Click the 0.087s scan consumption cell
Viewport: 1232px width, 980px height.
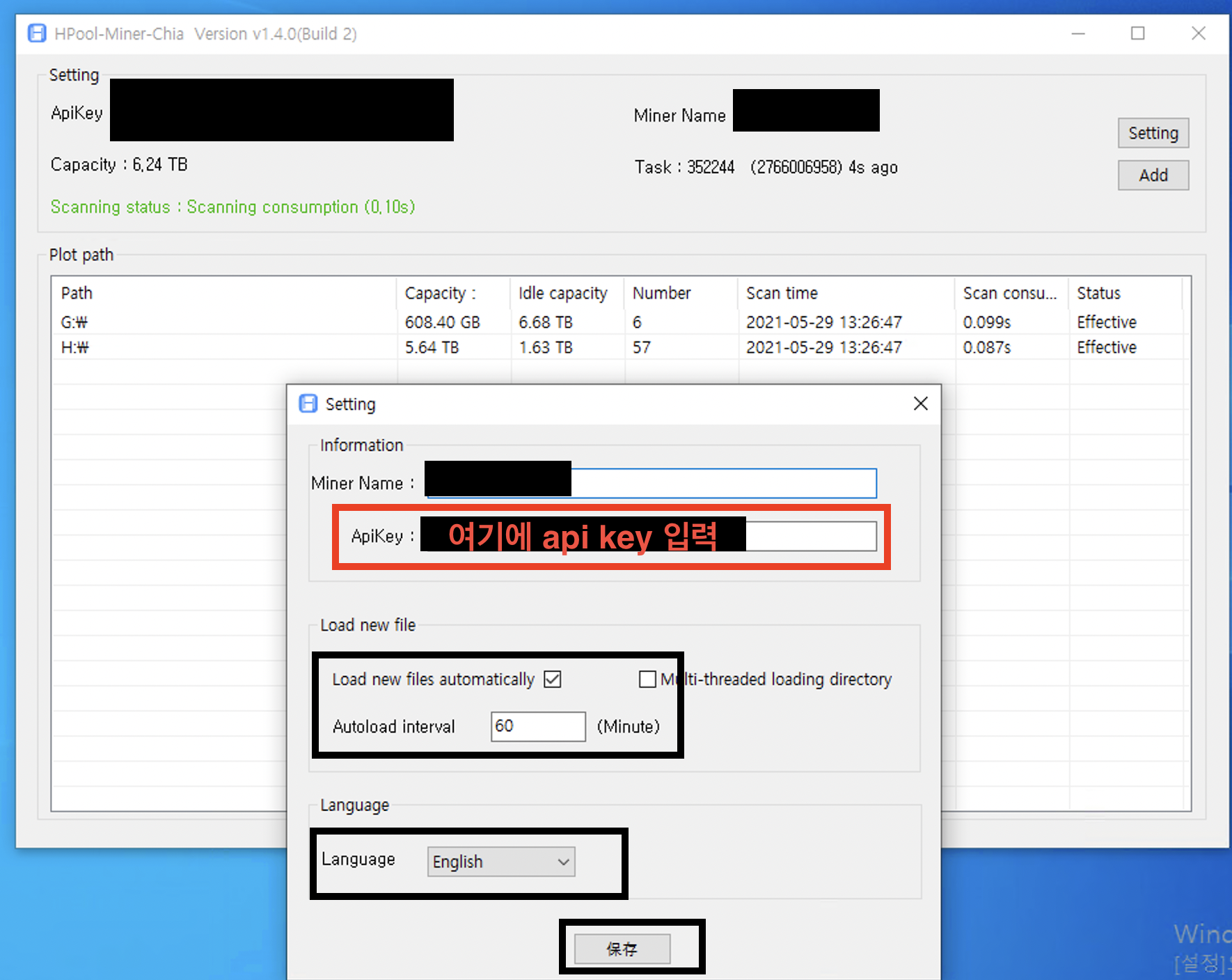987,347
